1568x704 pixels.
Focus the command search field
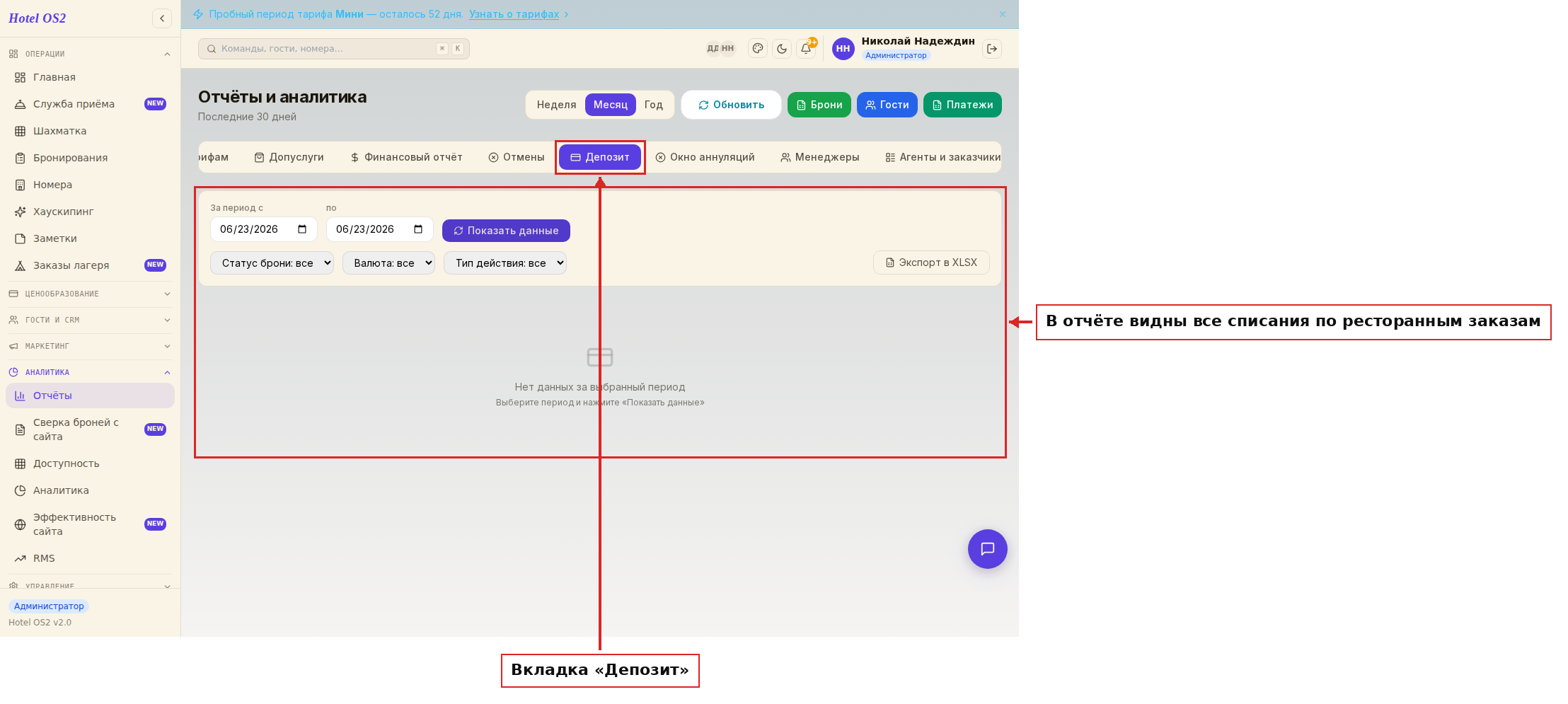click(x=334, y=49)
